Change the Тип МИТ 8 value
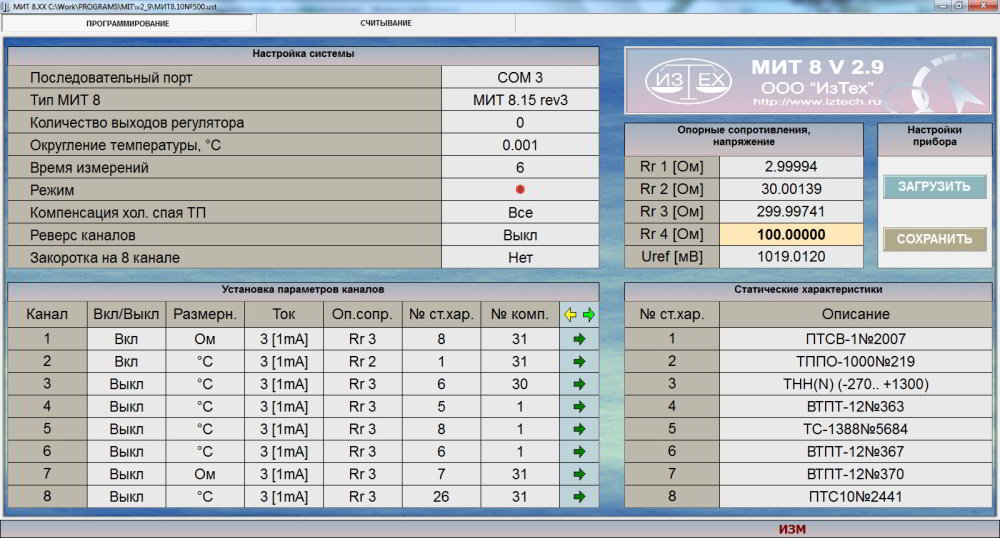 pos(520,100)
